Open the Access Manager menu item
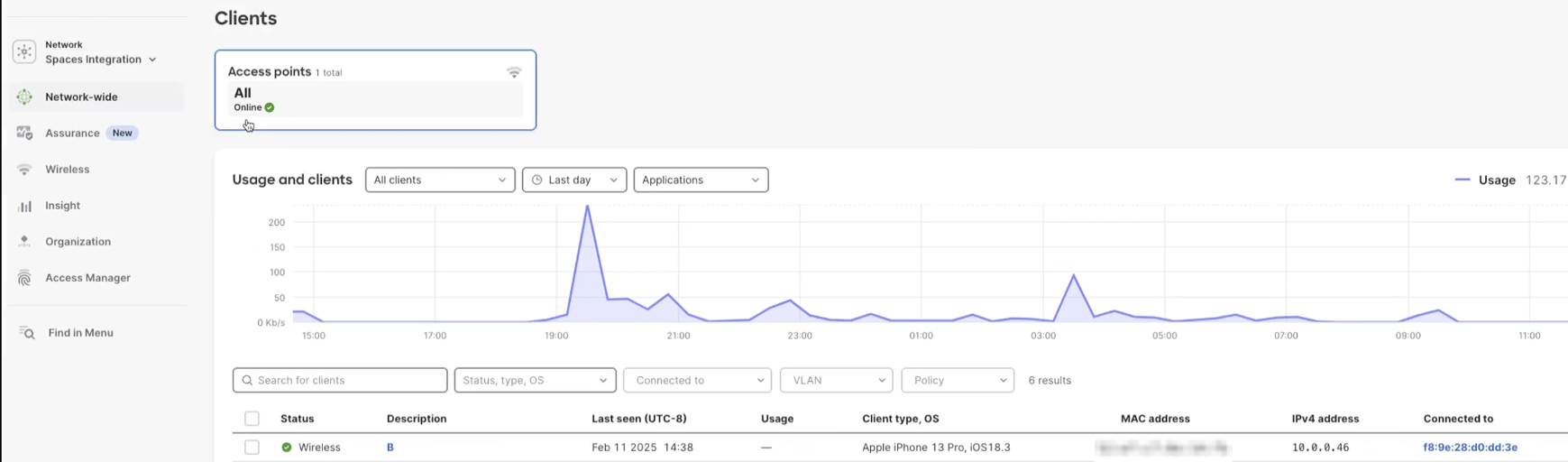The width and height of the screenshot is (1568, 462). coord(87,278)
